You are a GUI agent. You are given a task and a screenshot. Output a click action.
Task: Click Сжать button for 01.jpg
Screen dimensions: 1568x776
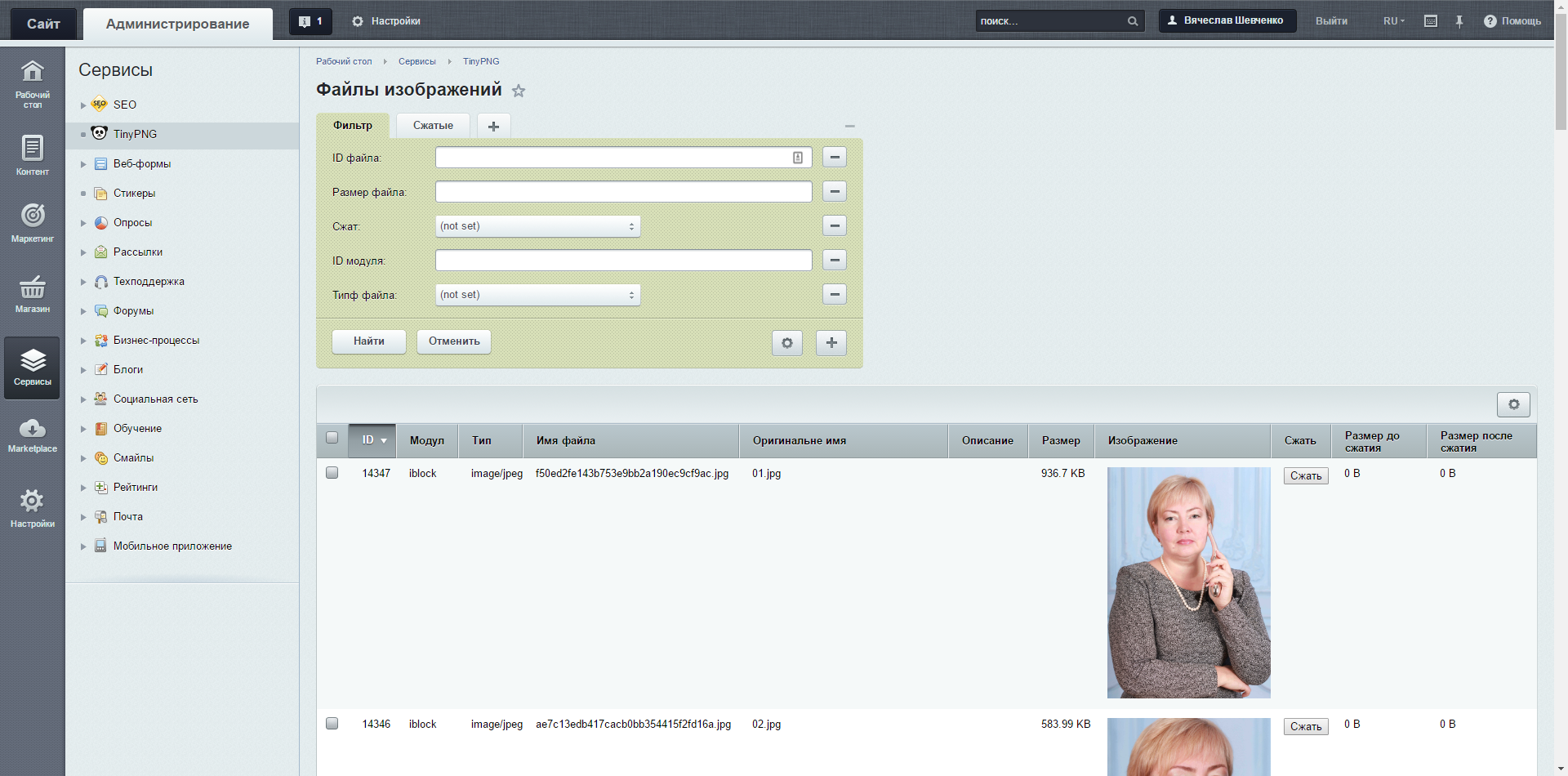click(1306, 475)
